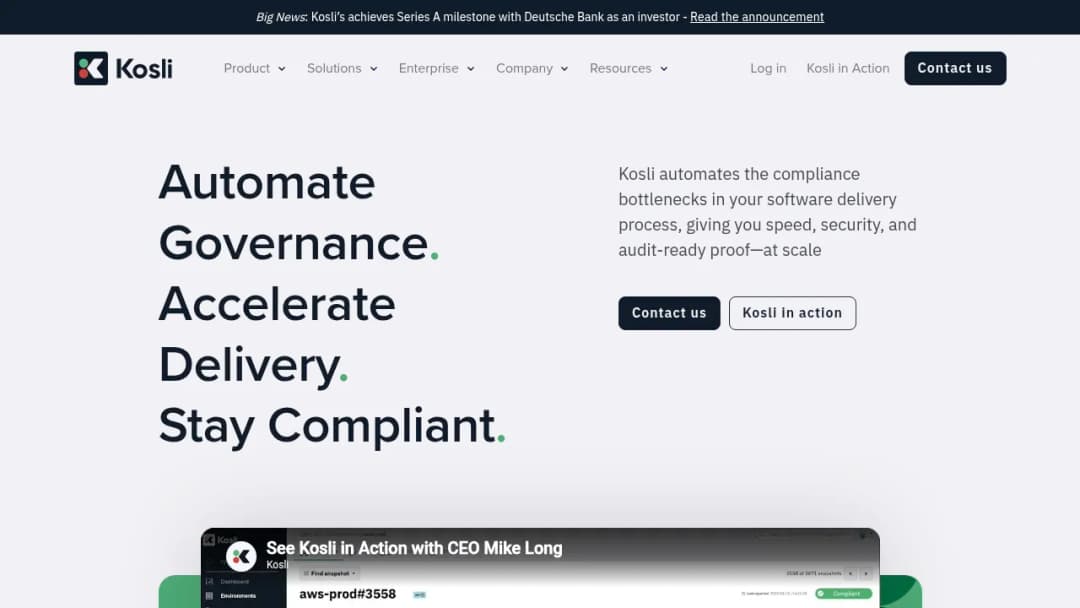Click the Kosli logo in the header
1080x608 pixels.
(123, 68)
